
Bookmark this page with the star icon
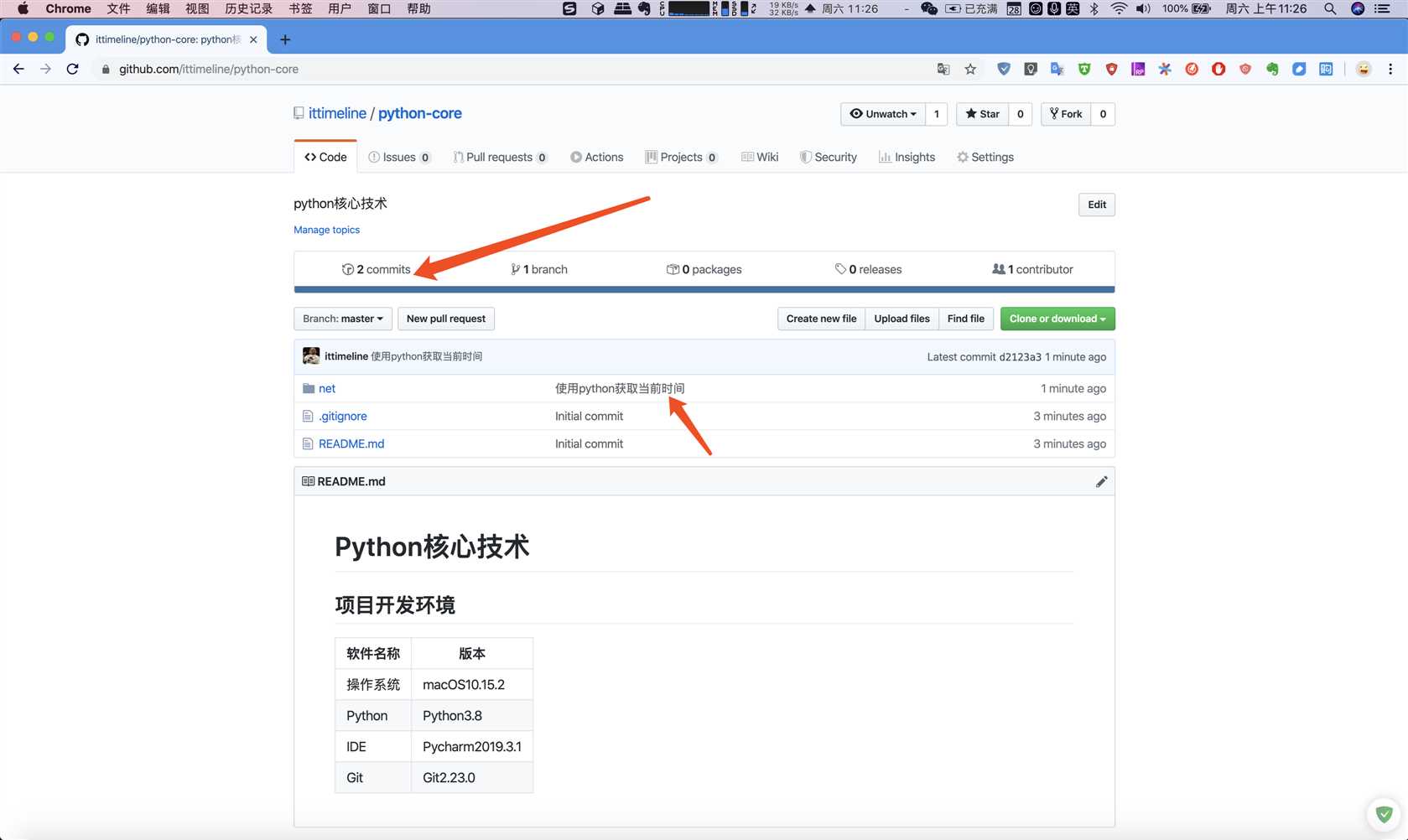pos(970,69)
